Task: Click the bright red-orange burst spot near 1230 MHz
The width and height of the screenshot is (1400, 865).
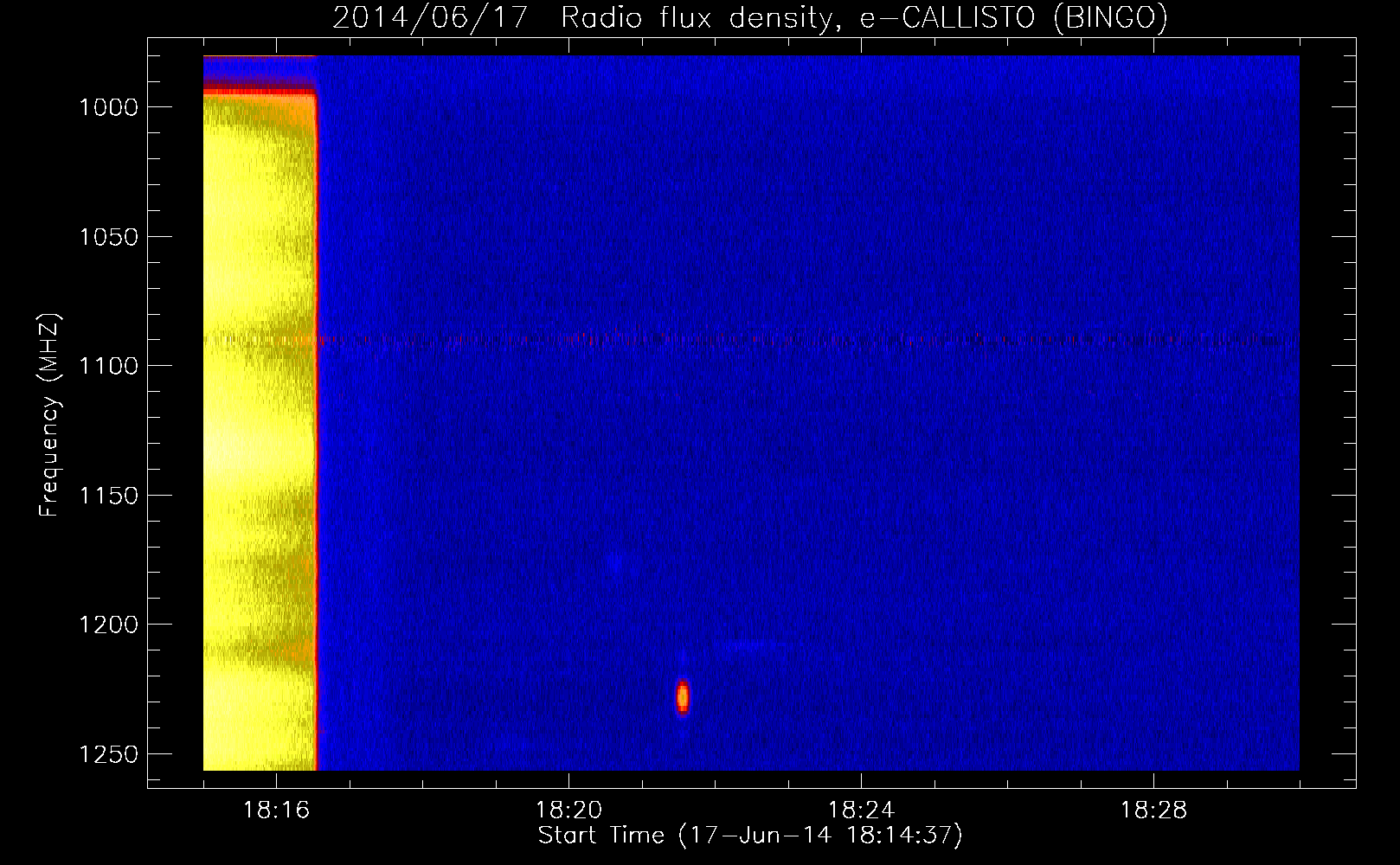Action: point(683,696)
